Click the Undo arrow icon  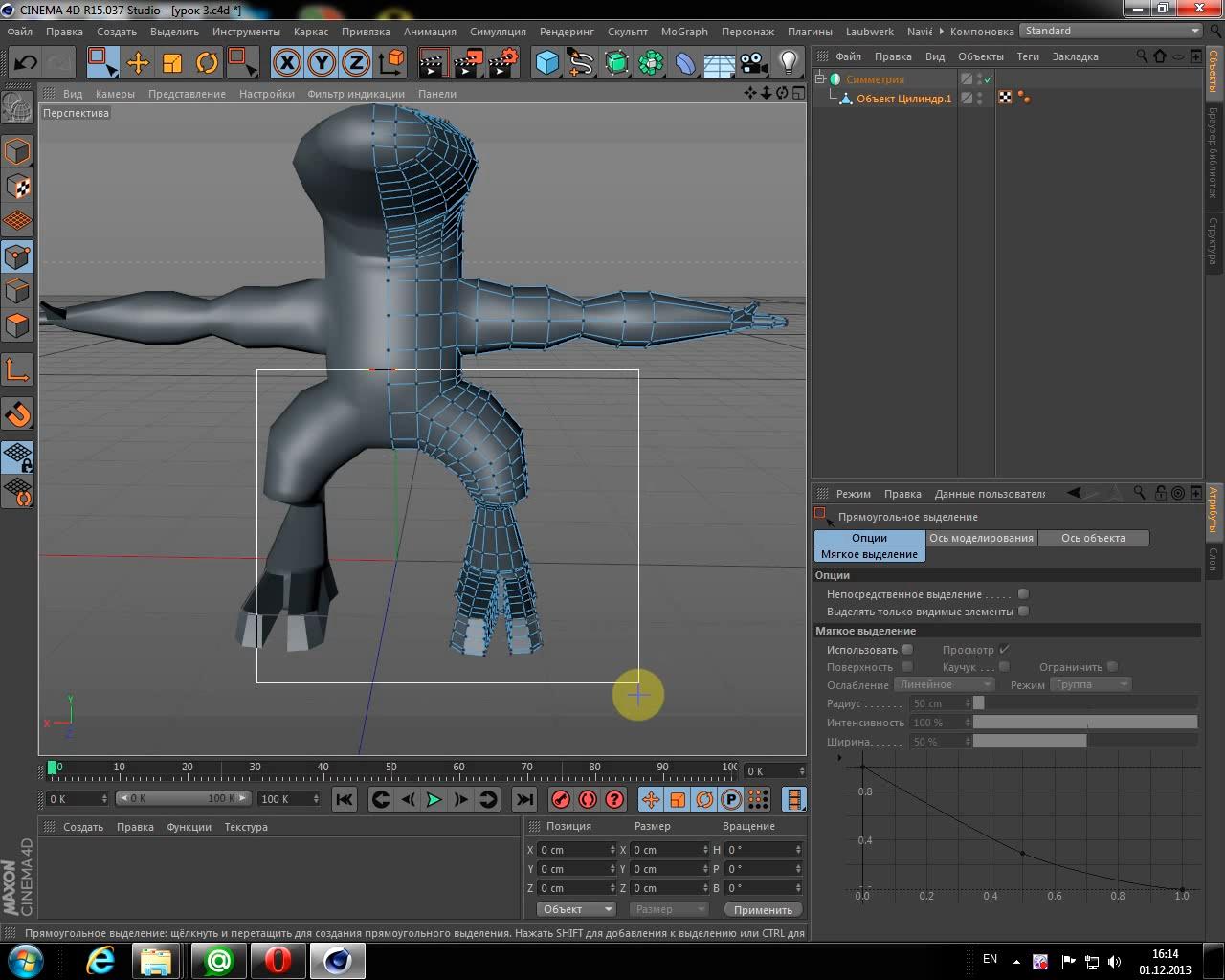tap(26, 63)
